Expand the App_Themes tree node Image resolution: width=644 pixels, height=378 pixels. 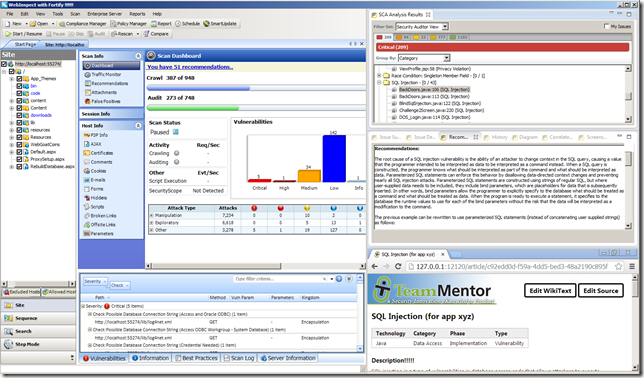[12, 79]
